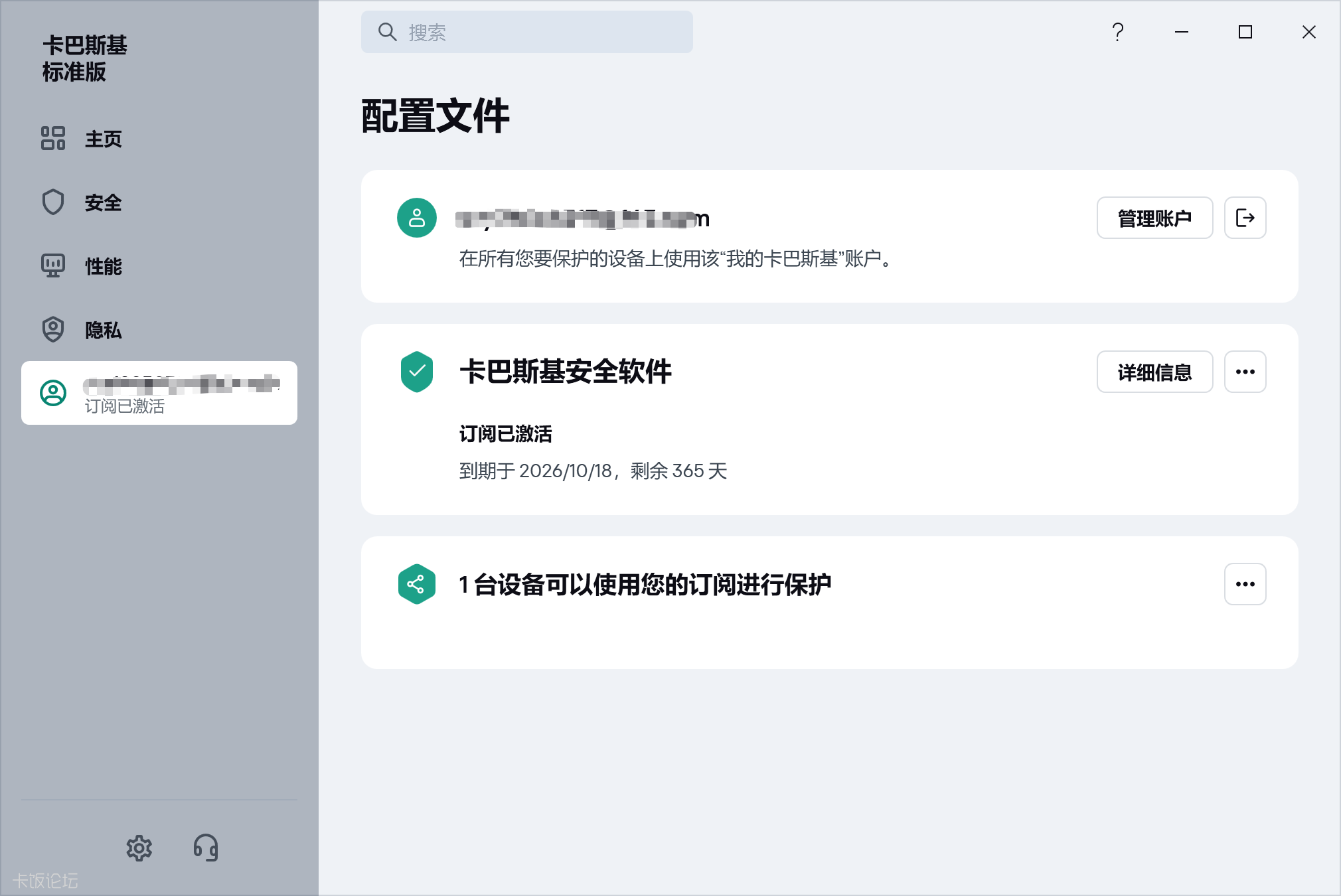The height and width of the screenshot is (896, 1341).
Task: Click the green shield checkmark icon
Action: click(x=417, y=372)
